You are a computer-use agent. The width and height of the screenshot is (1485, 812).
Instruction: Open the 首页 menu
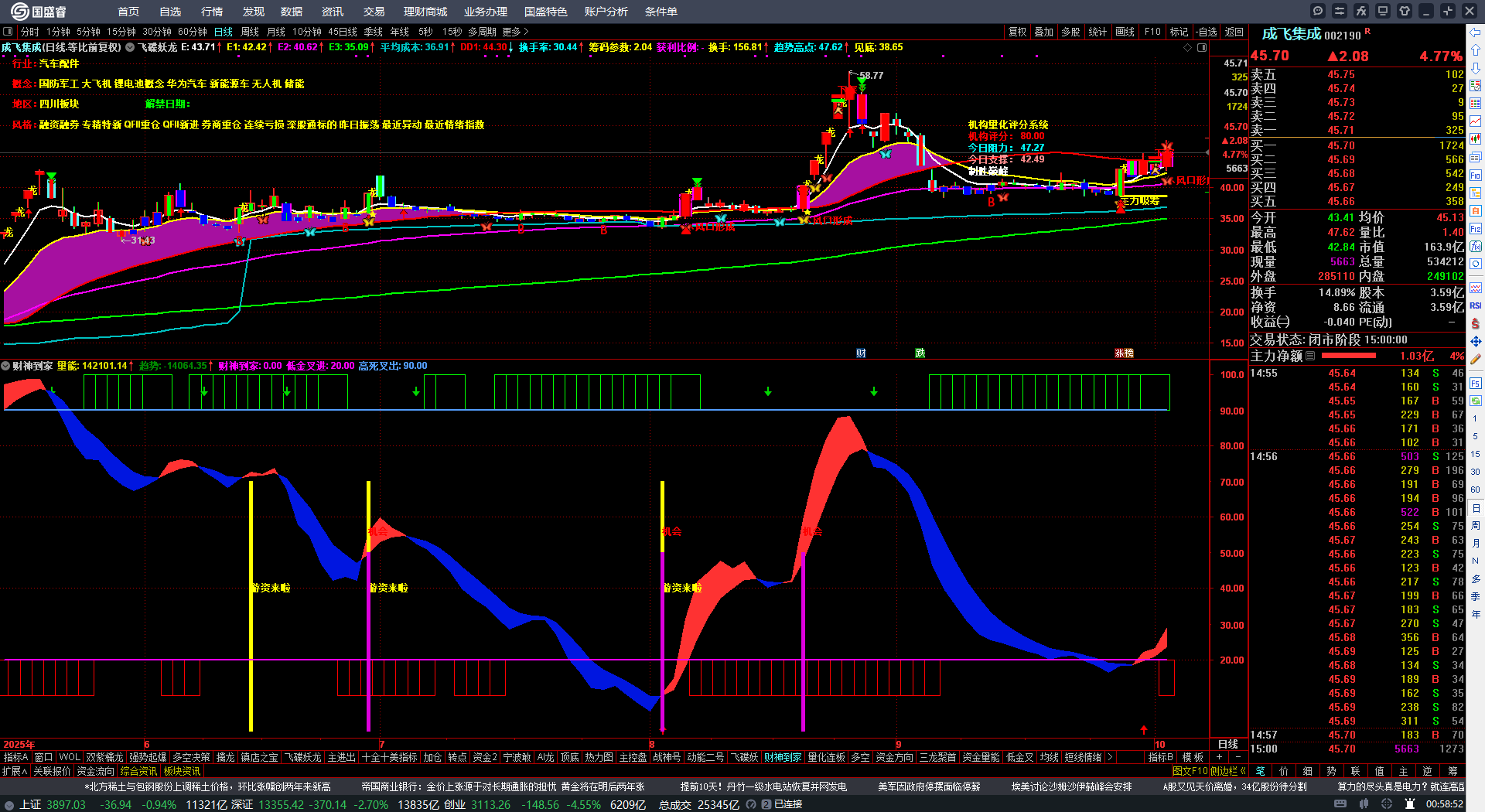coord(128,12)
